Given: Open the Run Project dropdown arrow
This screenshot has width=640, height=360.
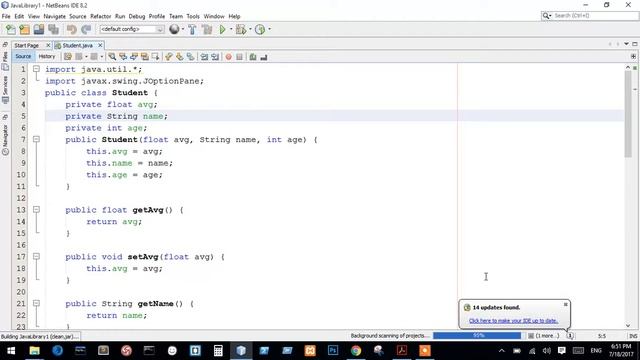Looking at the screenshot, I should 231,29.
